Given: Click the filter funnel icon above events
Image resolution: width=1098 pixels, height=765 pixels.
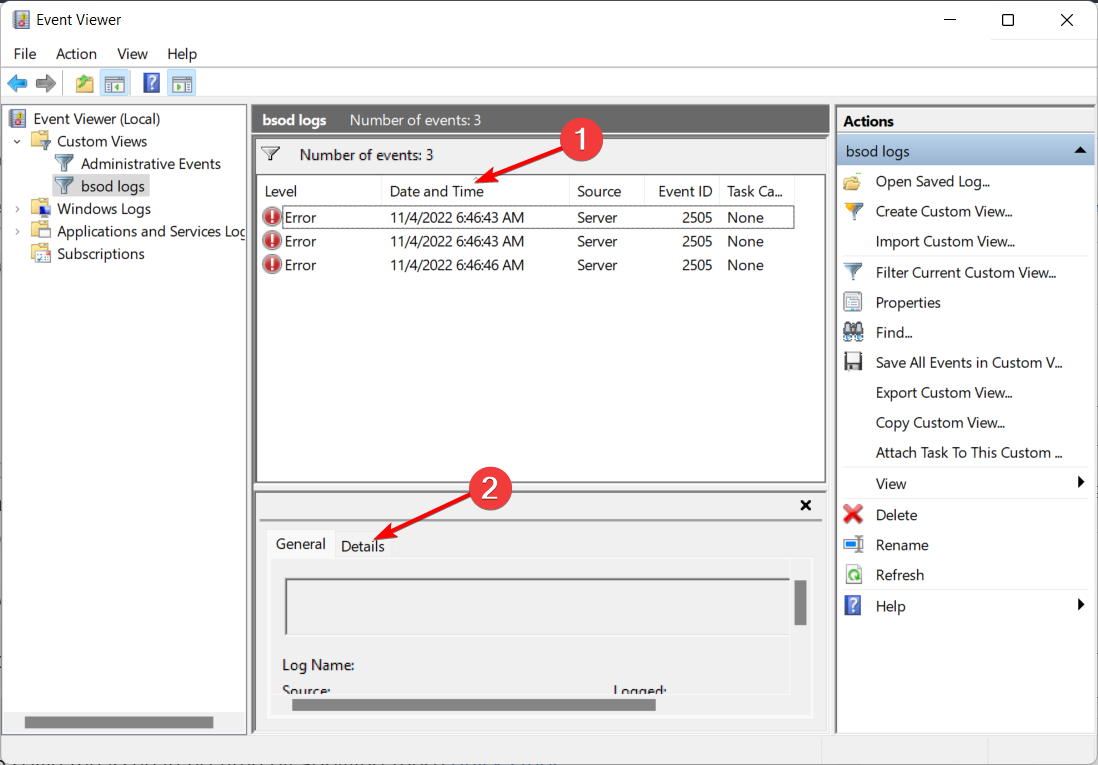Looking at the screenshot, I should 271,154.
